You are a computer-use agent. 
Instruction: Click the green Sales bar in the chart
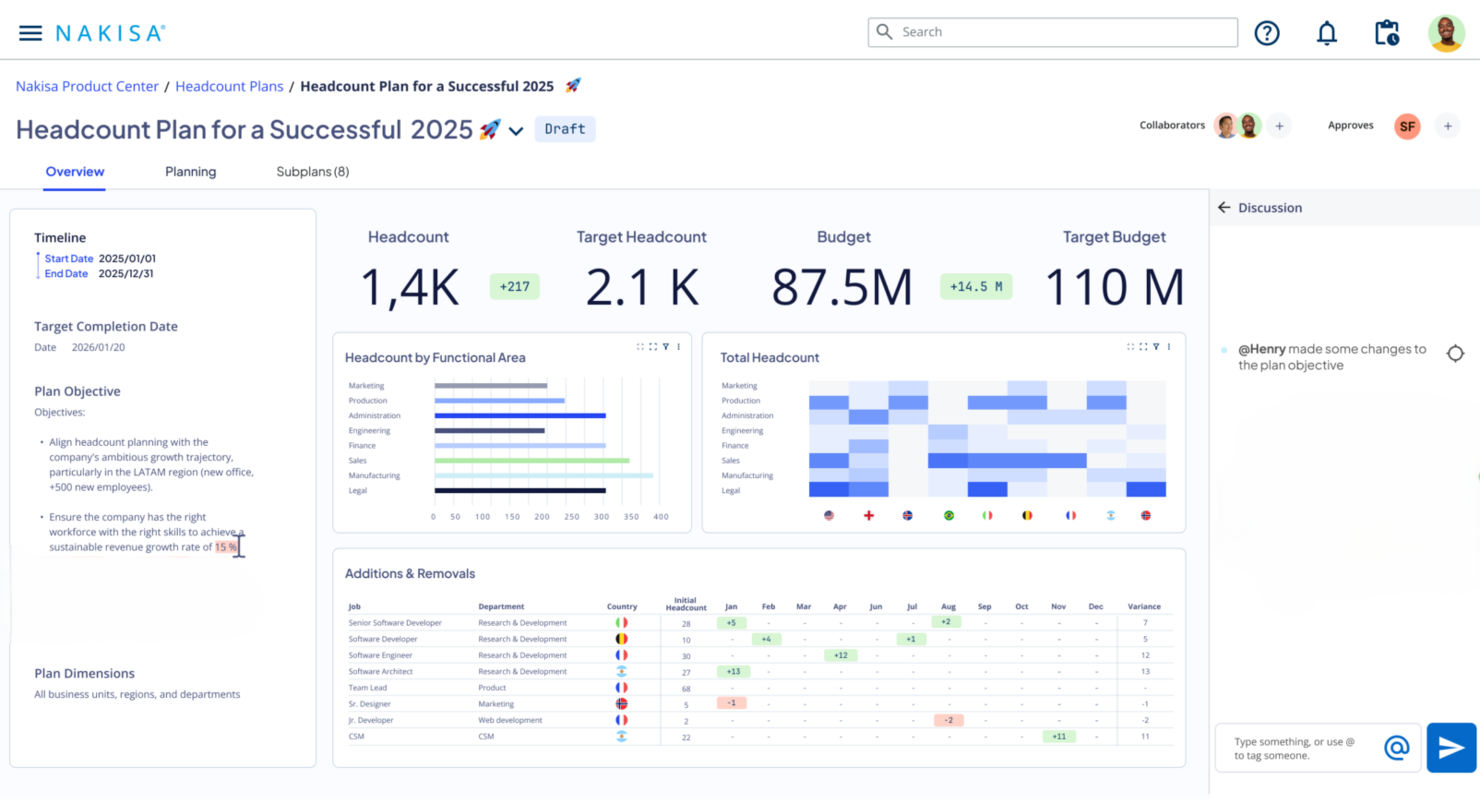532,460
